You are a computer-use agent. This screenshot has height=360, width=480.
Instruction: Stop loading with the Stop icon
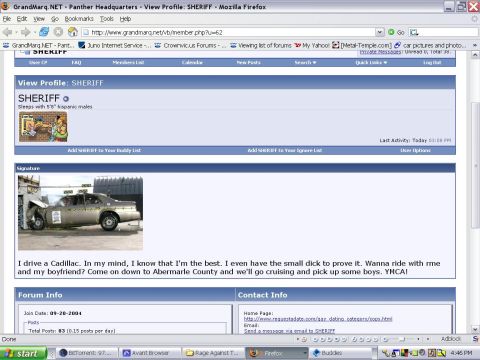tap(58, 32)
